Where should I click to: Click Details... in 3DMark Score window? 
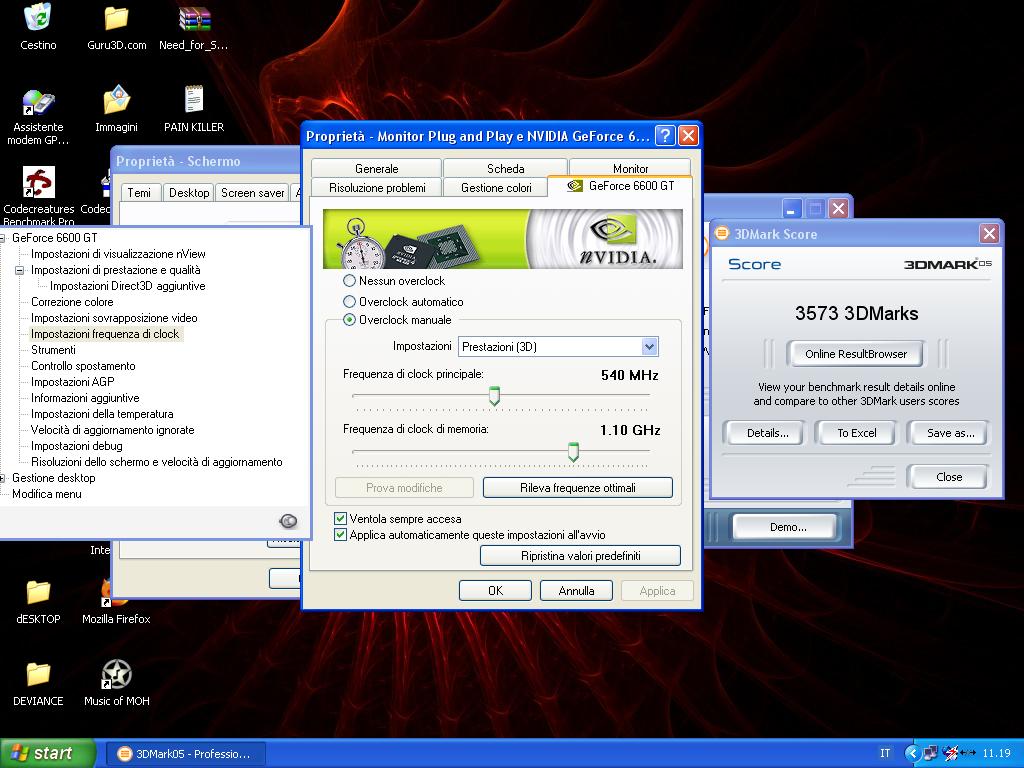click(768, 433)
